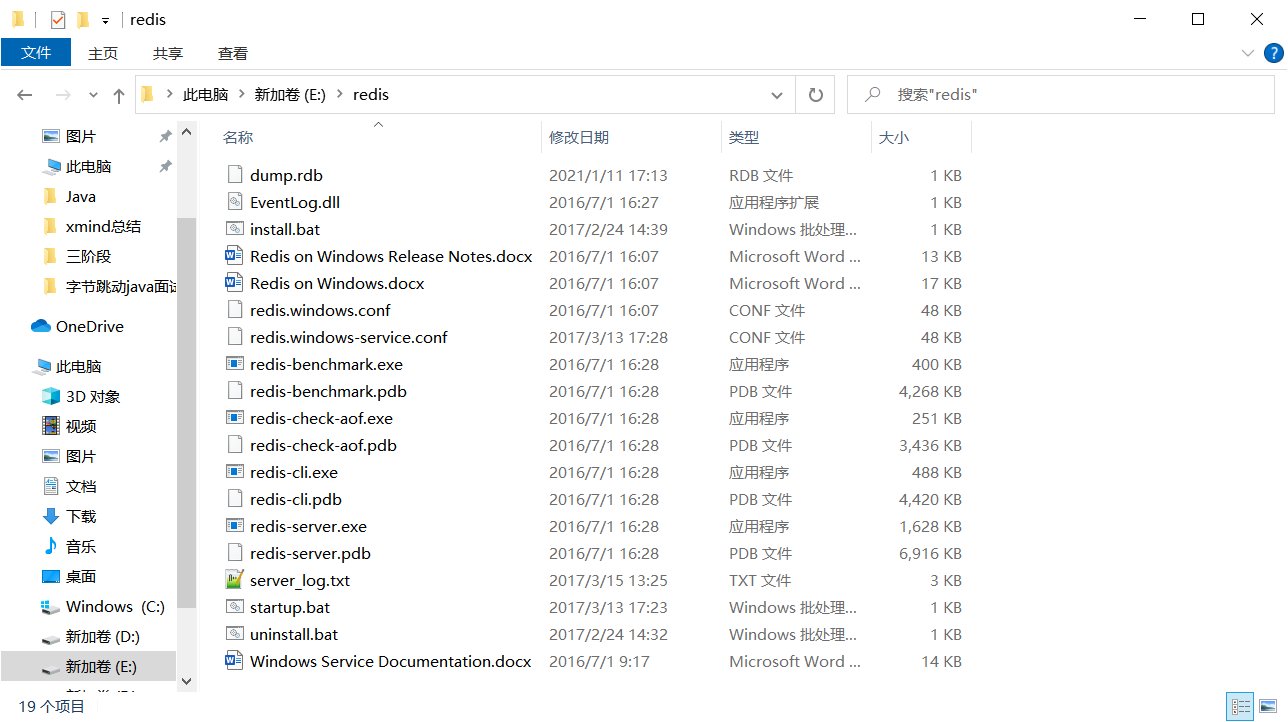Select OneDrive in the navigation pane
Image resolution: width=1288 pixels, height=722 pixels.
point(89,326)
